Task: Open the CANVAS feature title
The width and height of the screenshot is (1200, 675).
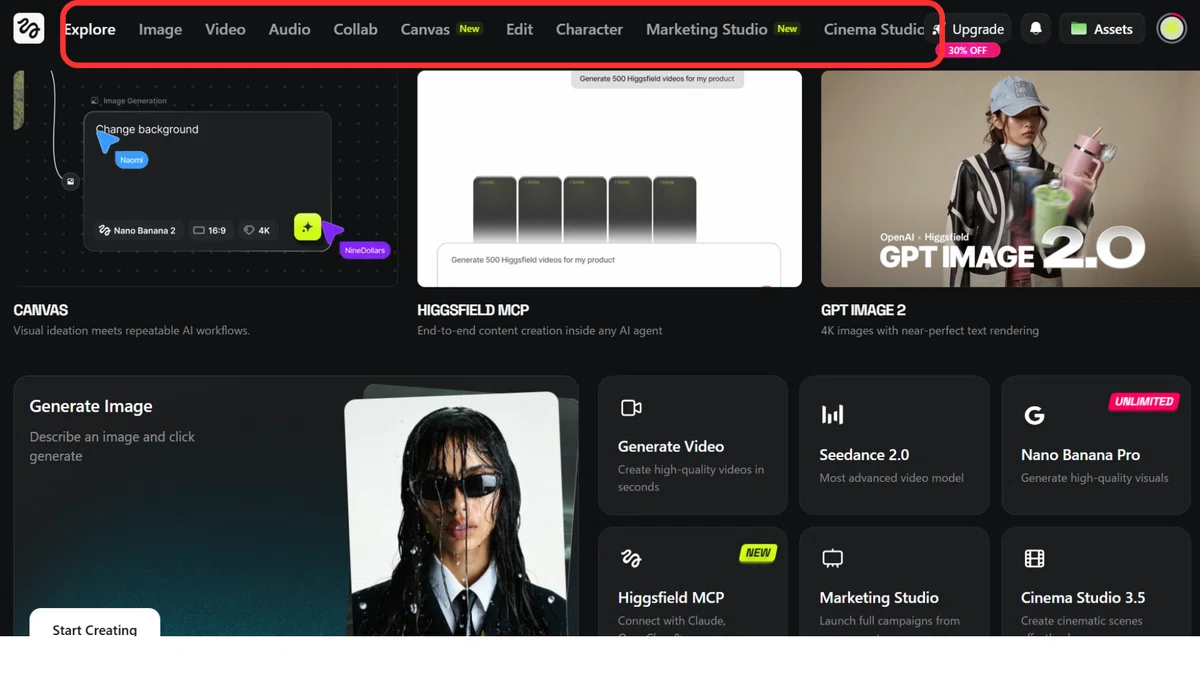Action: pos(41,310)
